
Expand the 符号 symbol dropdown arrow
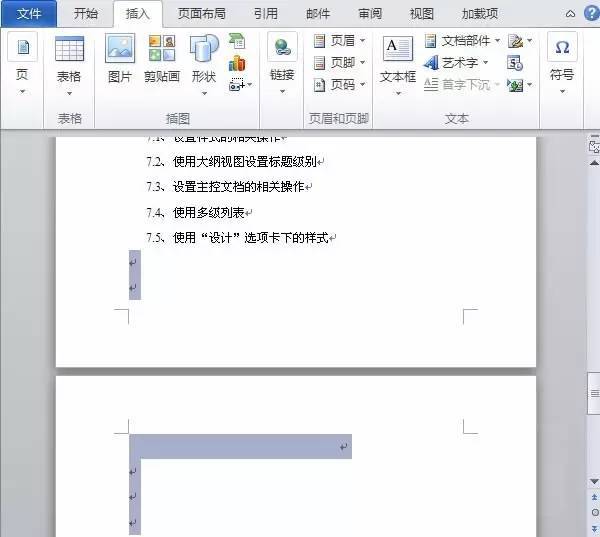point(562,91)
